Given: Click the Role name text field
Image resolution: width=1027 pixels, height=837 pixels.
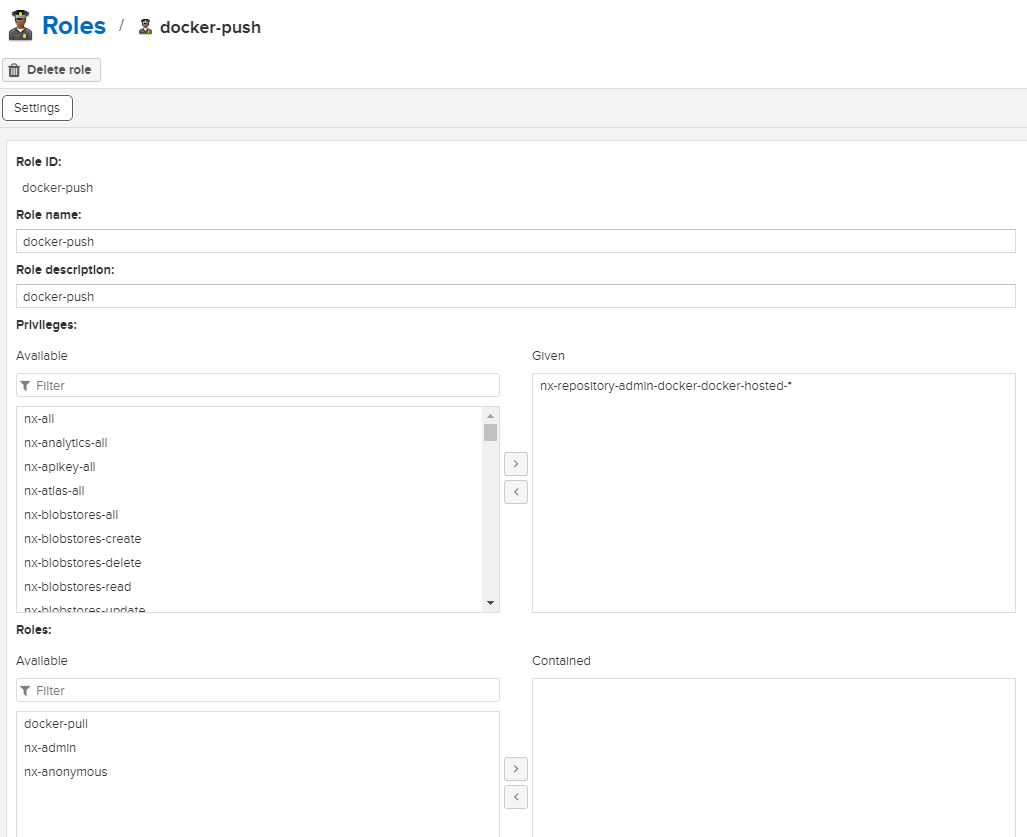Looking at the screenshot, I should (x=515, y=241).
